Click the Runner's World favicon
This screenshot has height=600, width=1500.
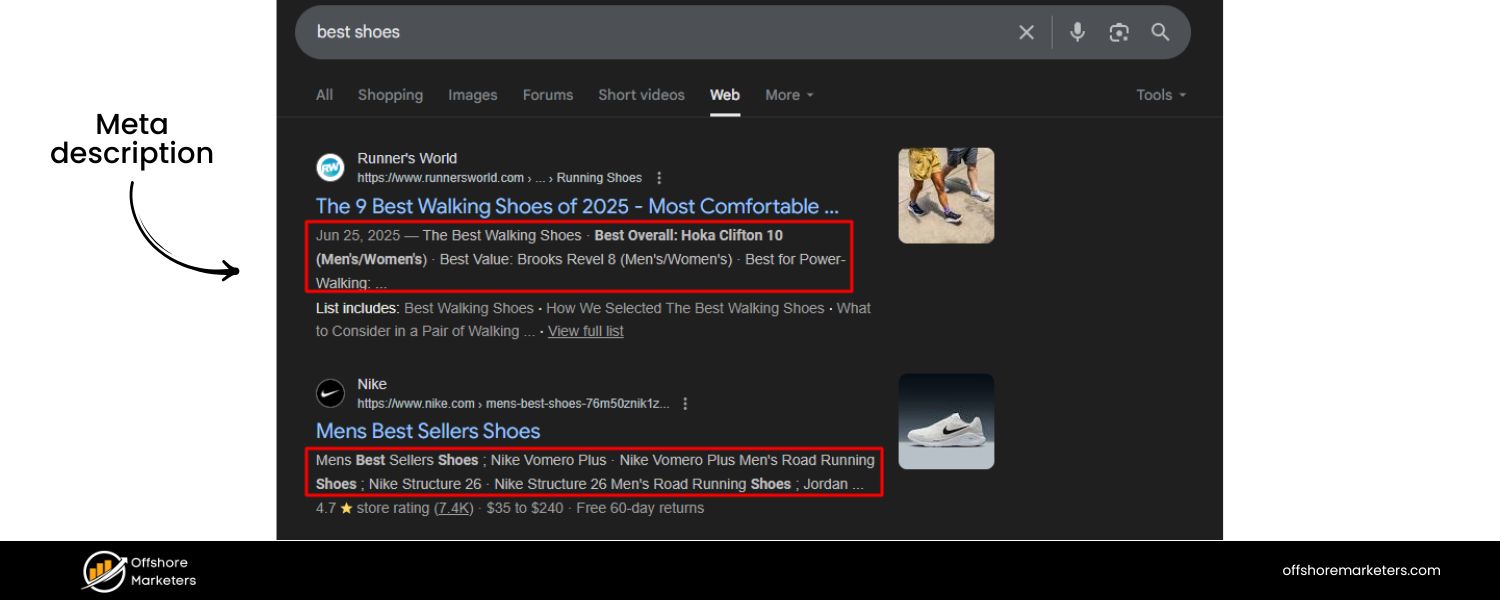[x=330, y=167]
